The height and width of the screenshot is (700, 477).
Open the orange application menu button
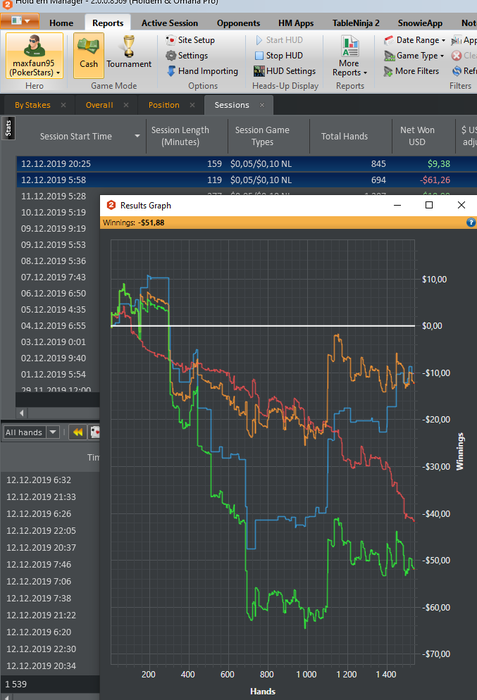pos(20,21)
